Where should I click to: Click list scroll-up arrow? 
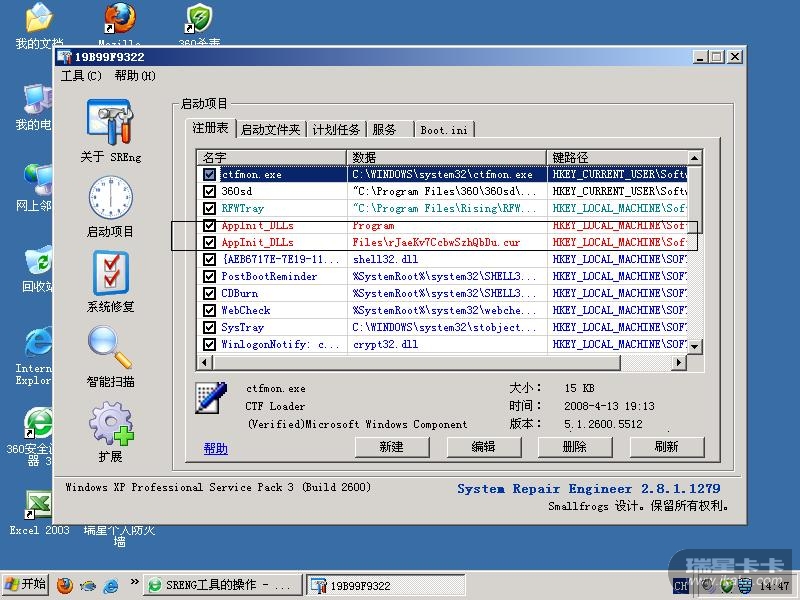click(x=694, y=158)
